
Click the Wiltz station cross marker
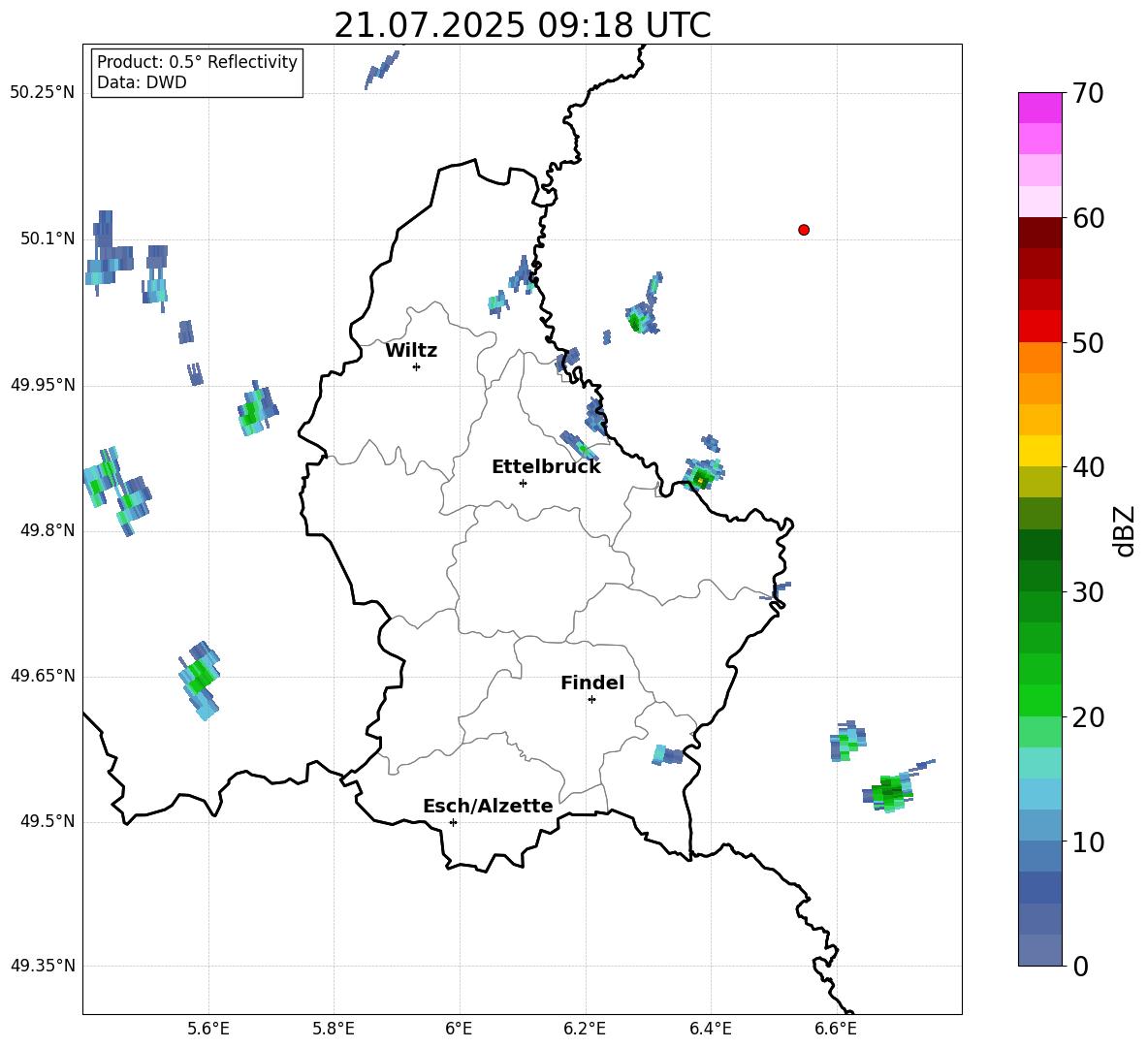[417, 366]
